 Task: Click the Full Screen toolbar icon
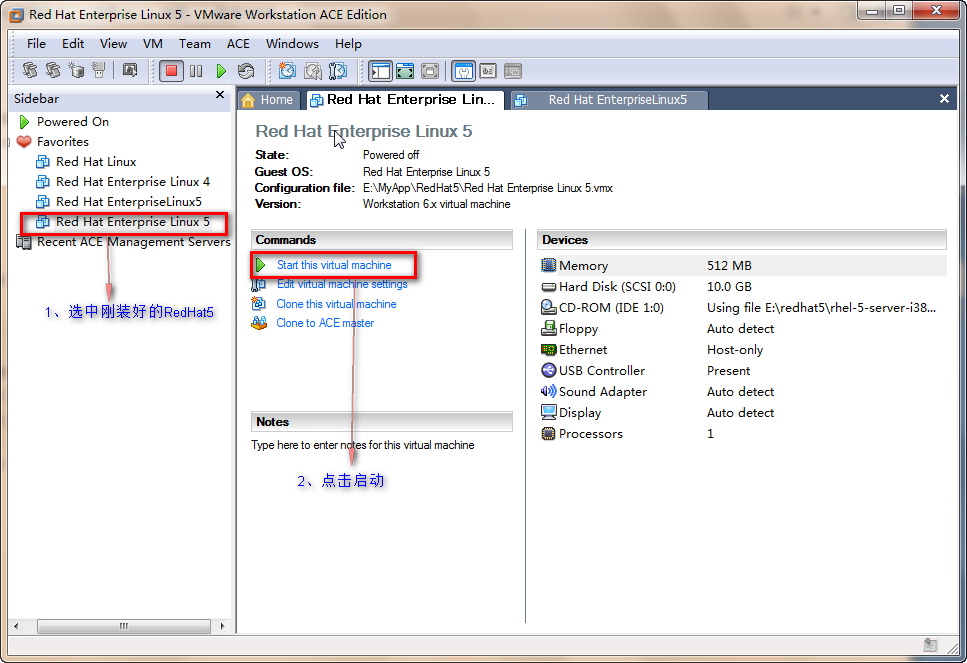430,72
